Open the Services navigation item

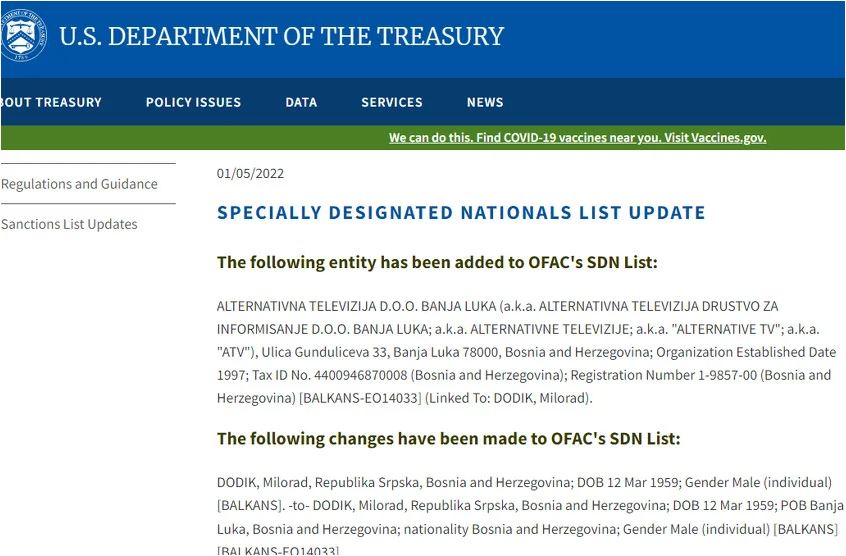(391, 102)
